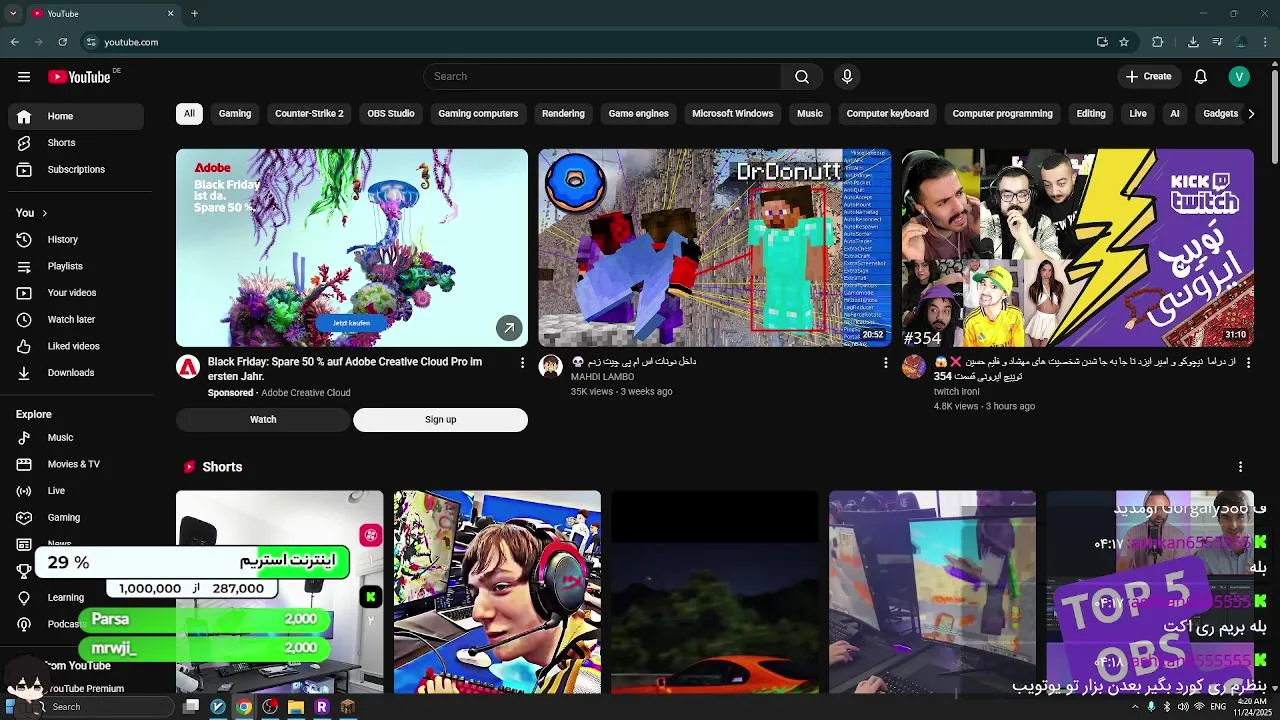This screenshot has height=720, width=1280.
Task: Select the Counter-Strike 2 chip
Action: pos(309,114)
